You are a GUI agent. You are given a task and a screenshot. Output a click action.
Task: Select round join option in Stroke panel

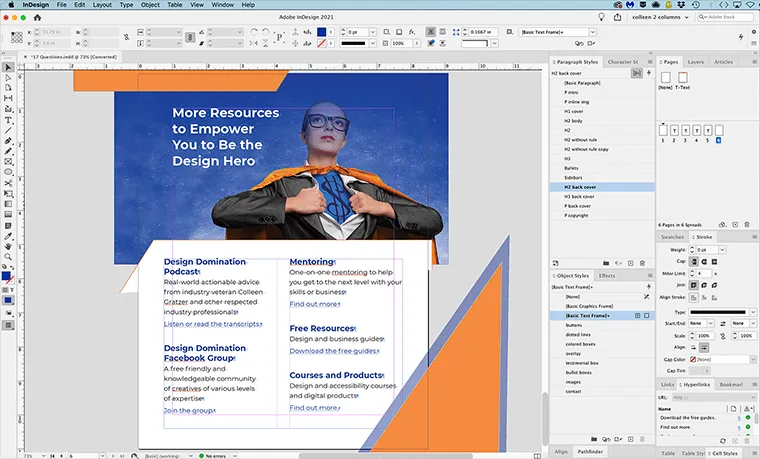click(x=704, y=285)
